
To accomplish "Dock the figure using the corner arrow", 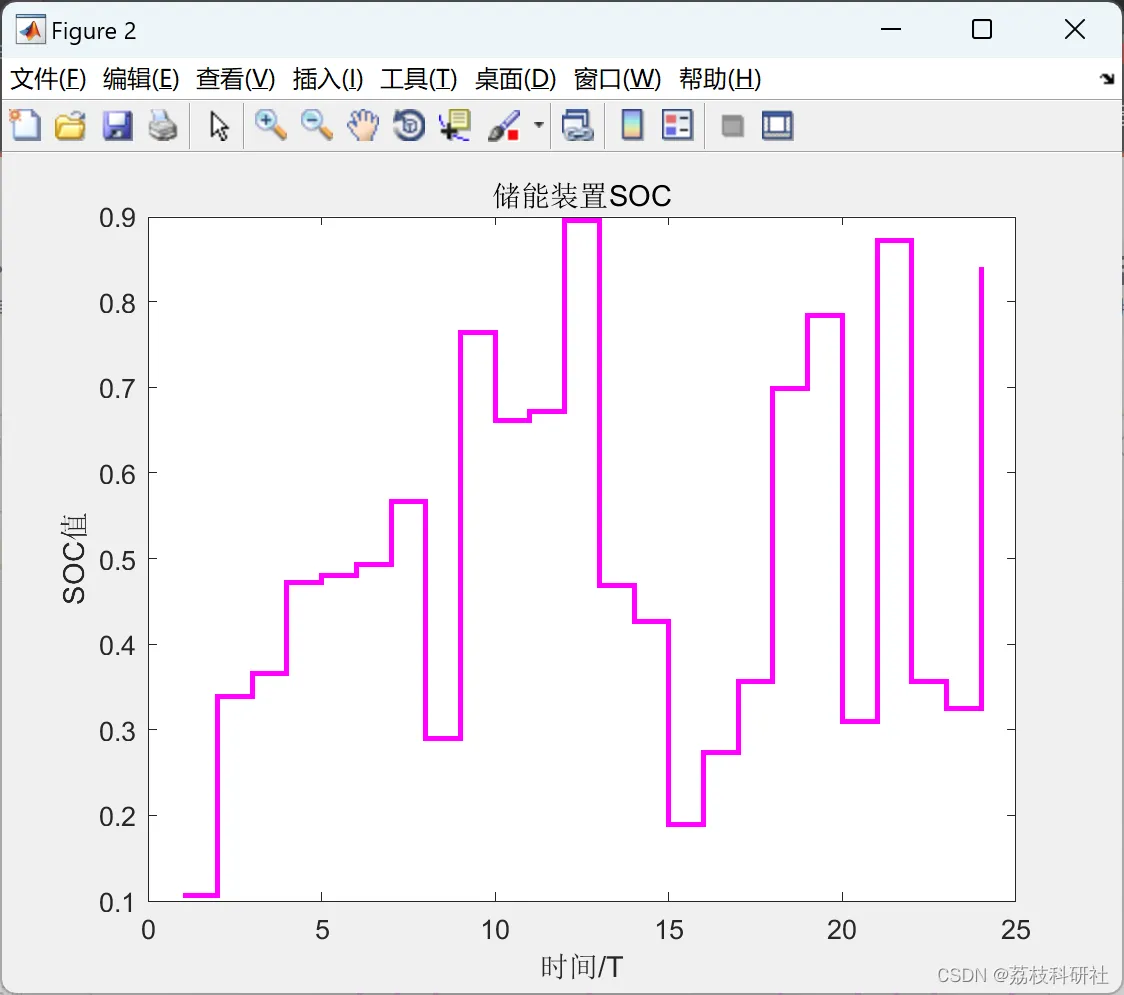I will pos(1107,79).
